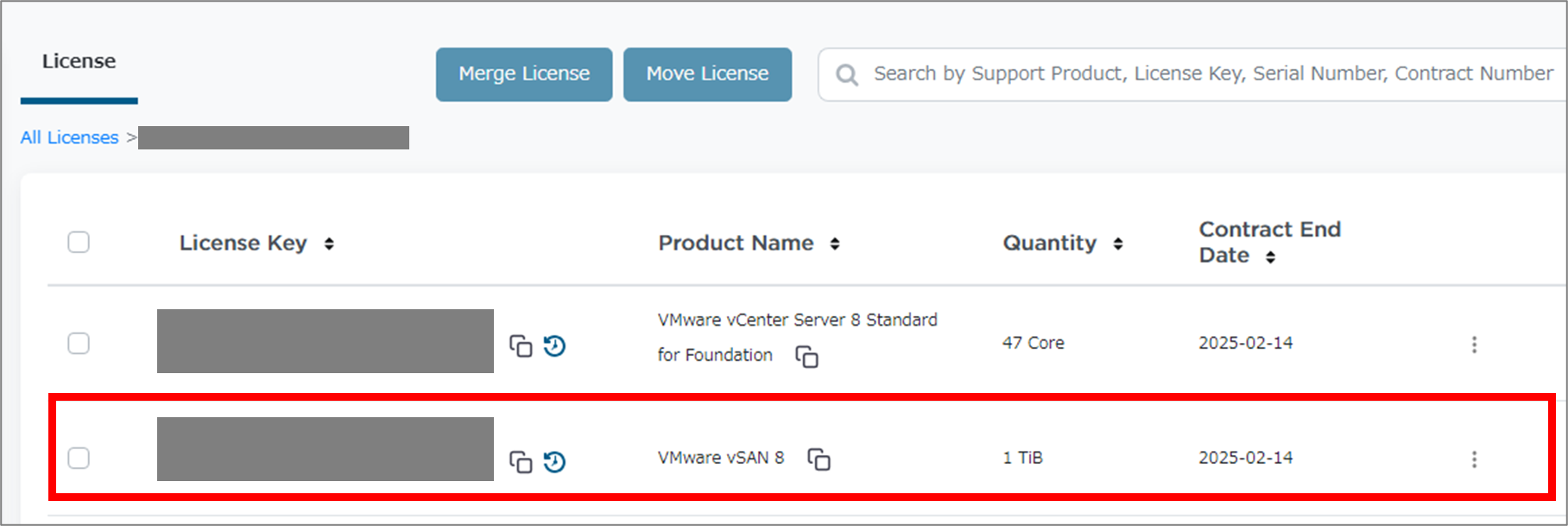Image resolution: width=1568 pixels, height=526 pixels.
Task: View history for vCenter Server license key
Action: pyautogui.click(x=554, y=345)
